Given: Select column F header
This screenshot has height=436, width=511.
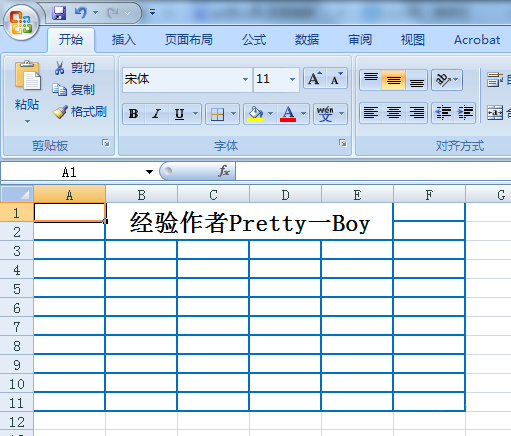Looking at the screenshot, I should [x=429, y=195].
